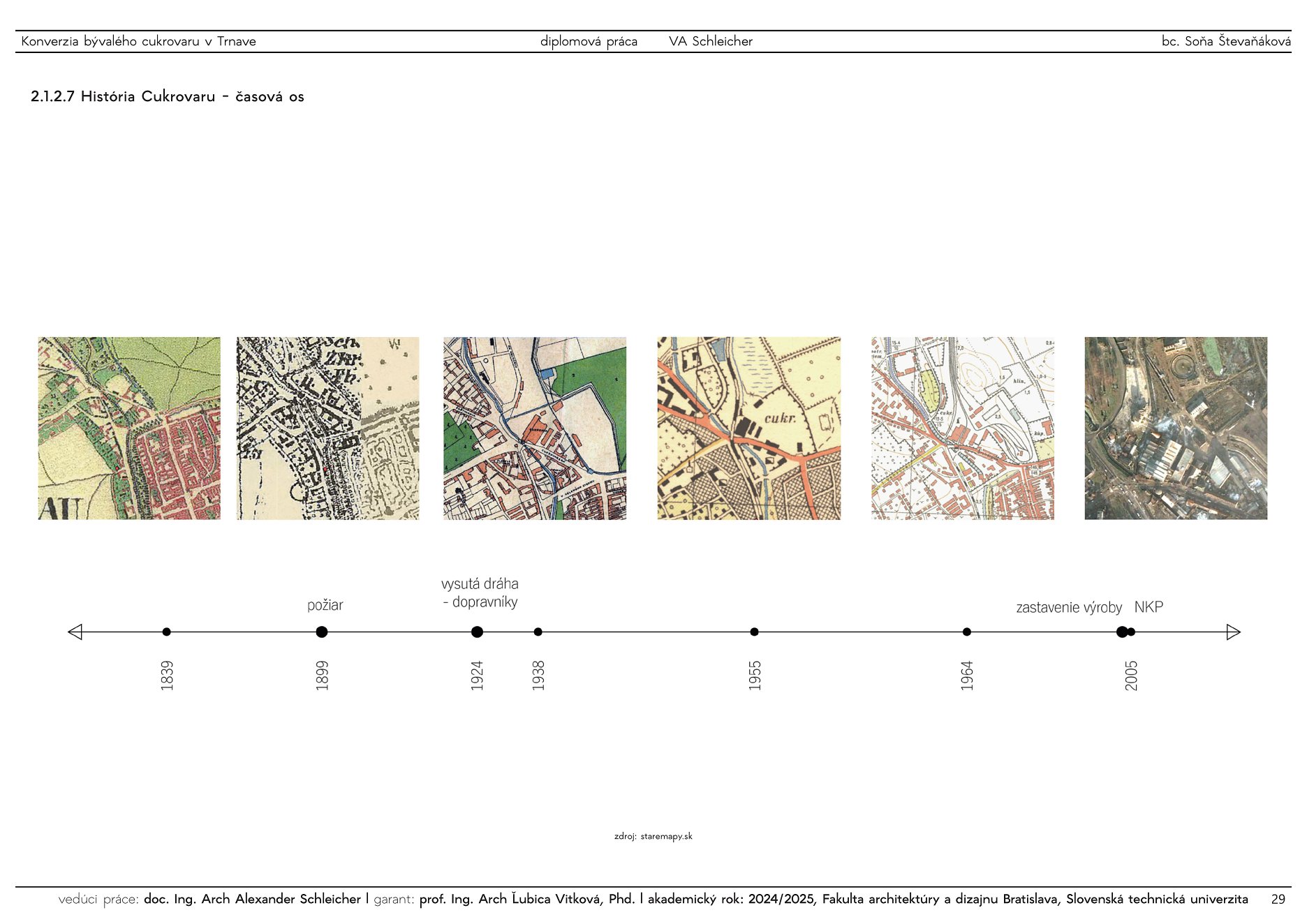
Task: Click the 'požiar' event label
Action: (325, 605)
